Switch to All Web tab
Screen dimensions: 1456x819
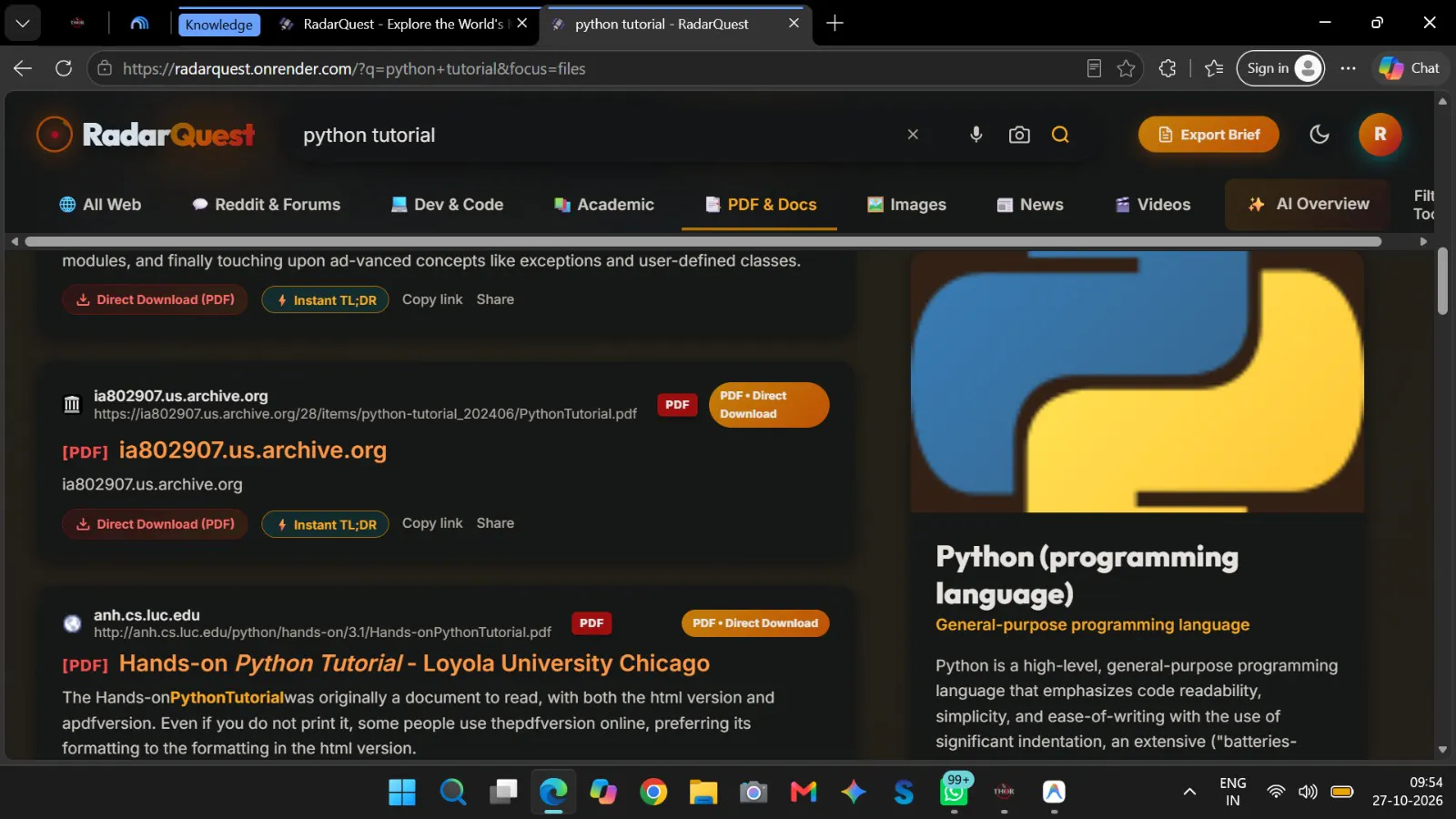click(x=100, y=205)
